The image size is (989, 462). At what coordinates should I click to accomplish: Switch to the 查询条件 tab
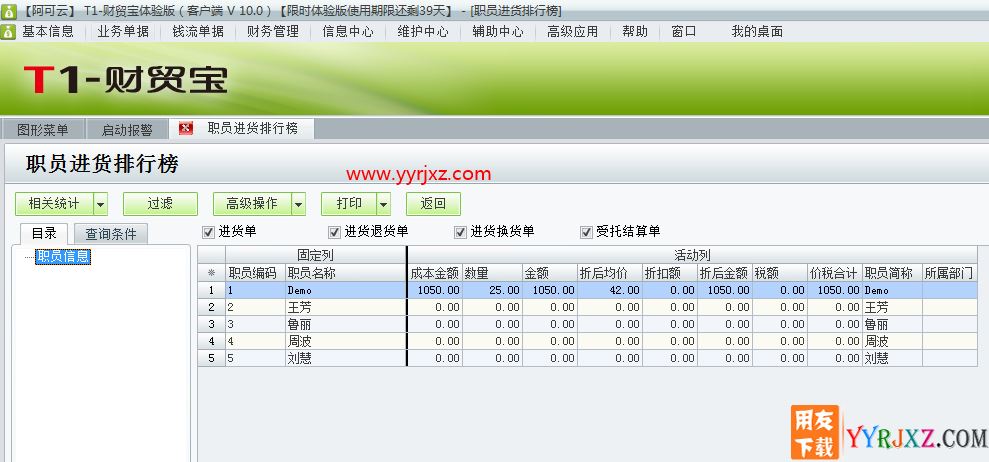pos(111,234)
